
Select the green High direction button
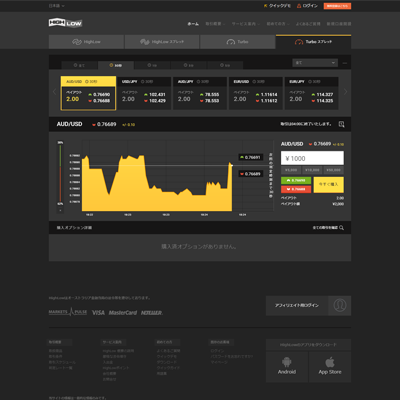[296, 180]
